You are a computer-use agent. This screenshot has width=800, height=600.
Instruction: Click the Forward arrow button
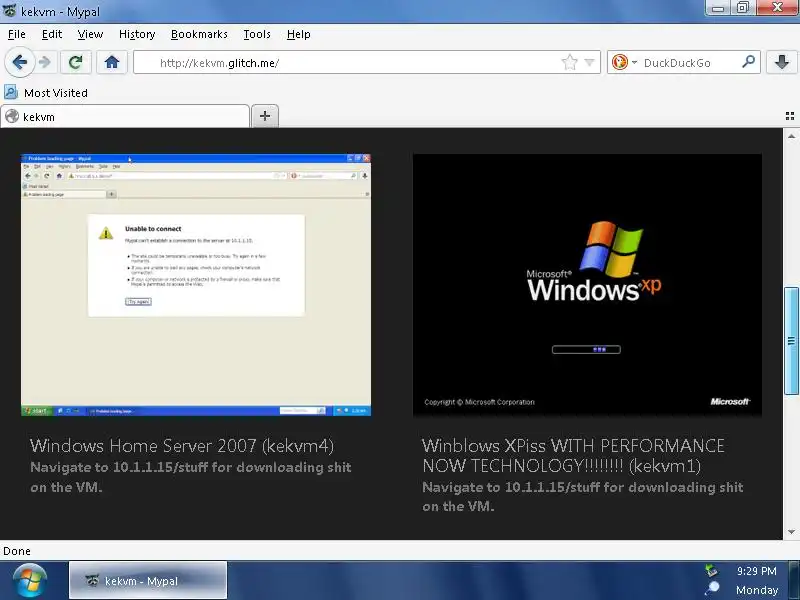pos(45,62)
